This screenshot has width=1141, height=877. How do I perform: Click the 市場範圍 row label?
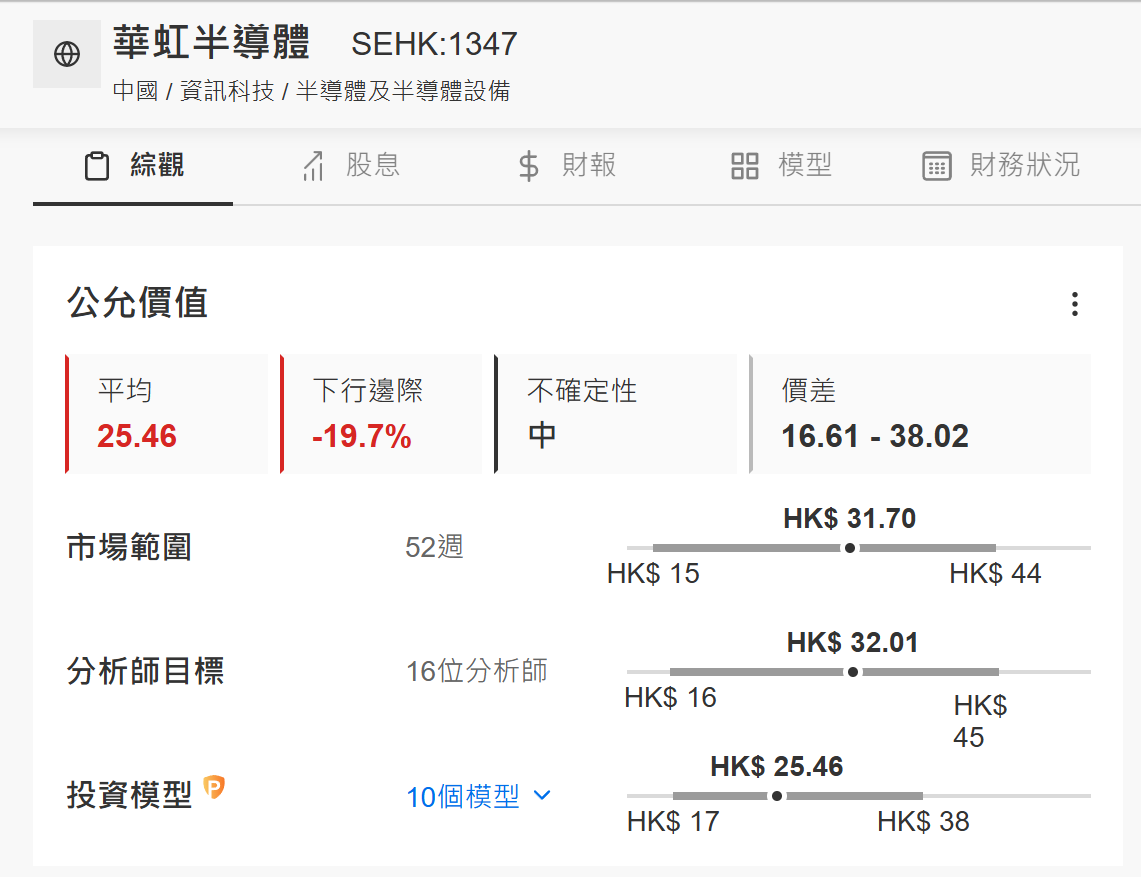(x=129, y=547)
